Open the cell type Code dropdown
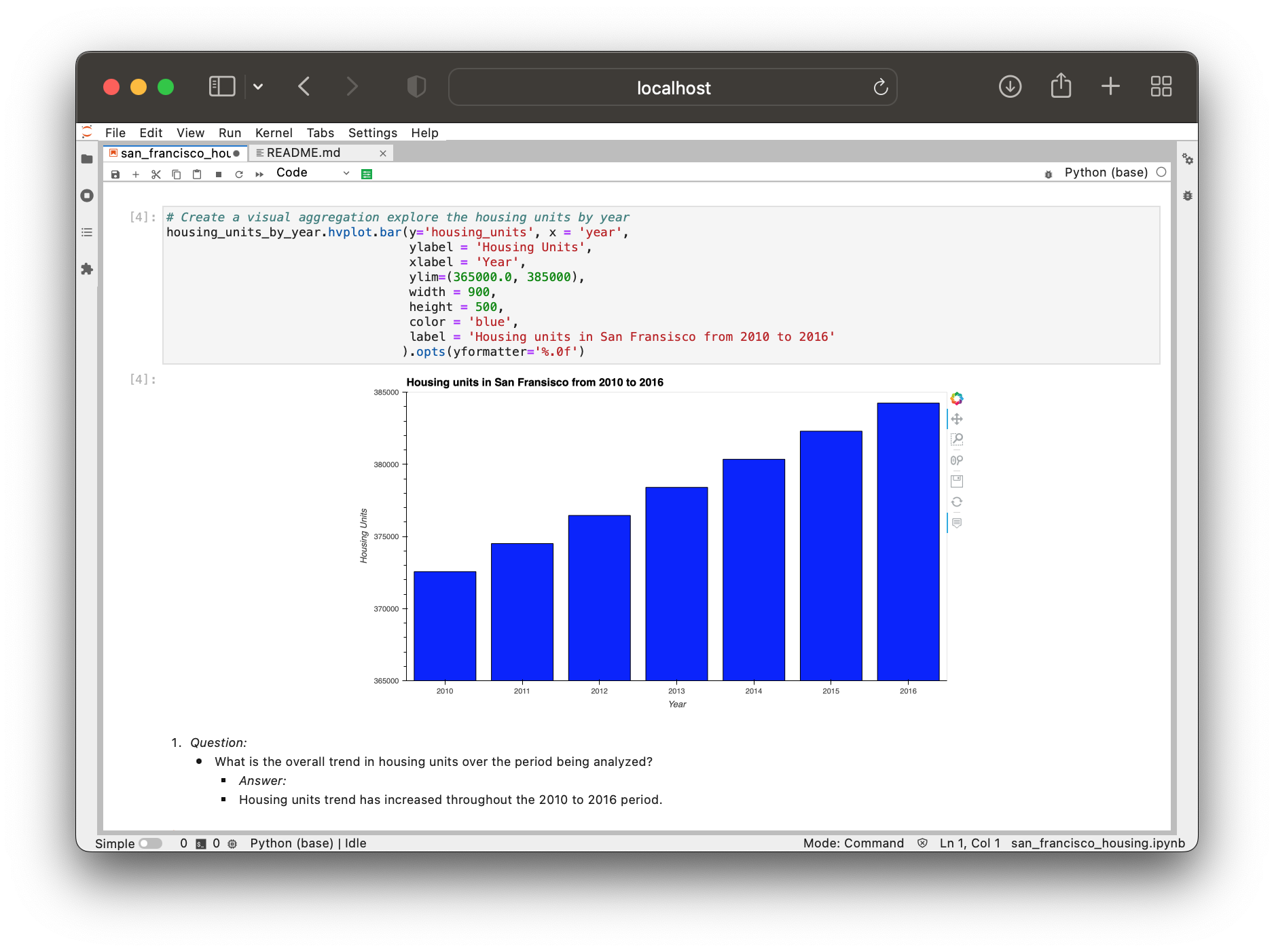Screen dimensions: 1274x952 coord(312,173)
